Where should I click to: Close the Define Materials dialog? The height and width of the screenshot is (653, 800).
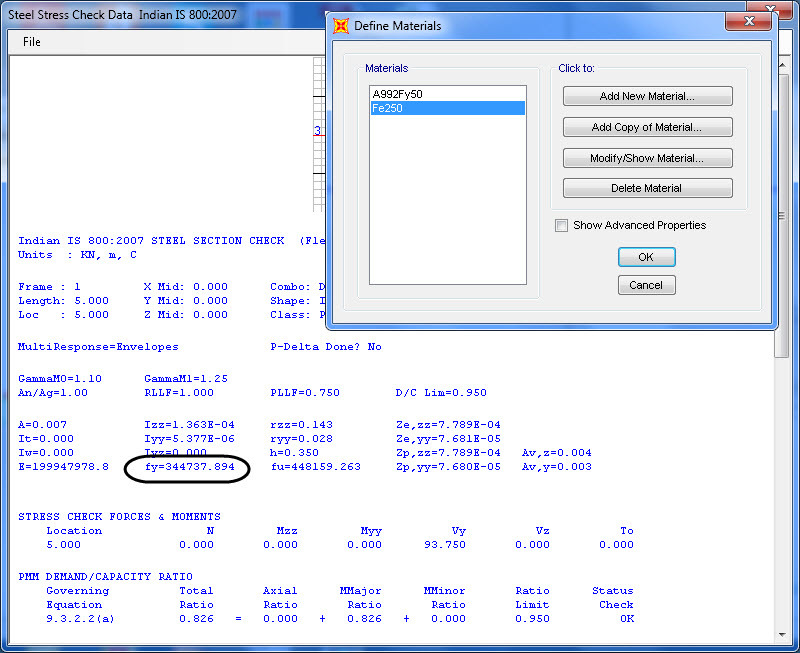point(749,21)
